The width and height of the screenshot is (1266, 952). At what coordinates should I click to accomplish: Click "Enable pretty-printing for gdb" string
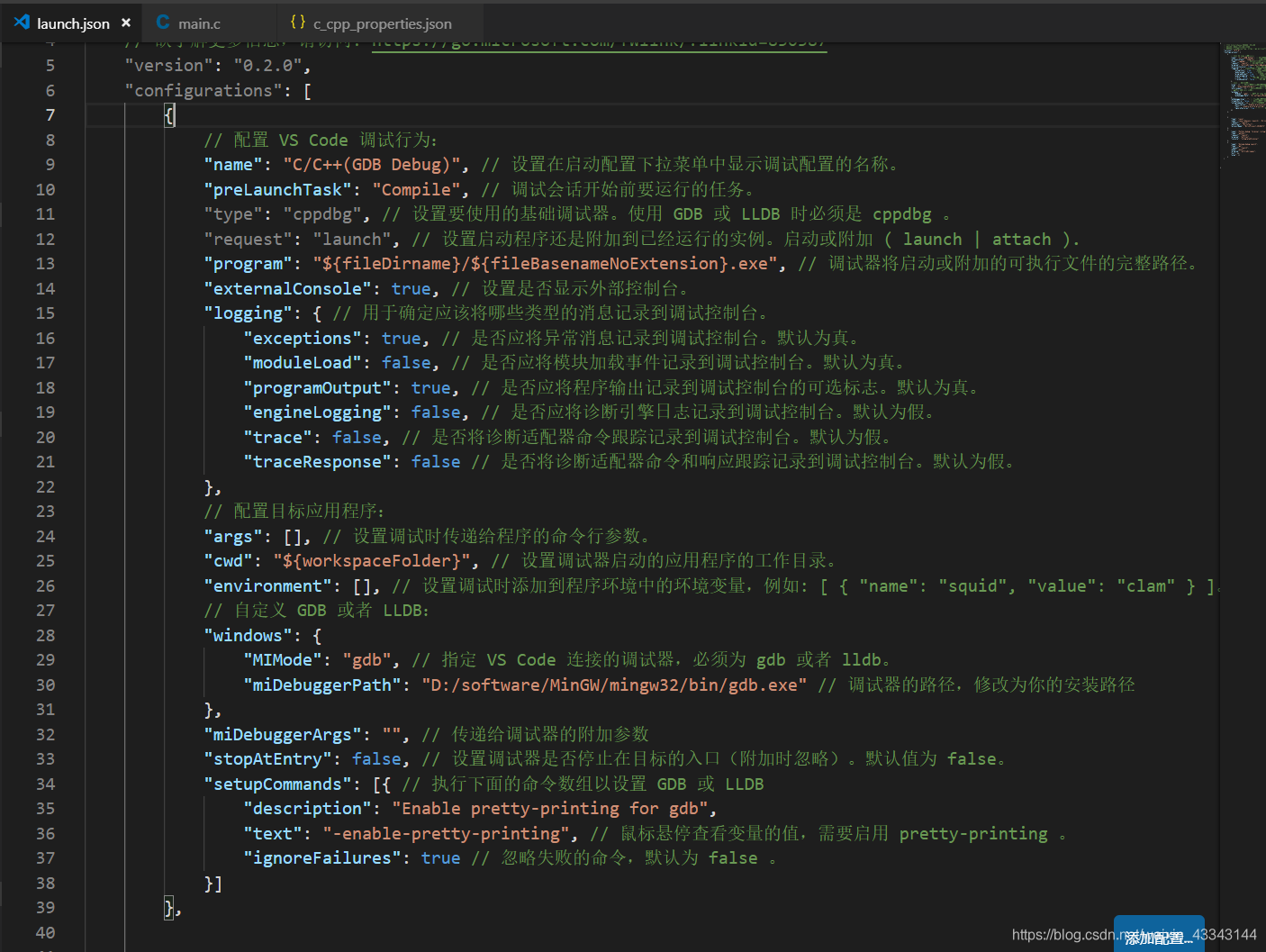pyautogui.click(x=550, y=809)
